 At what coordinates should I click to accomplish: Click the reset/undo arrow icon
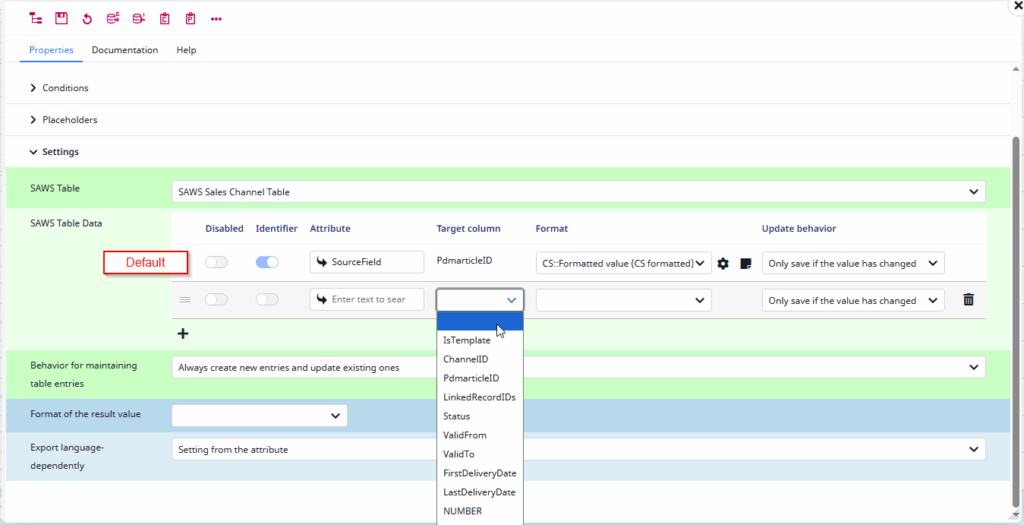[87, 19]
